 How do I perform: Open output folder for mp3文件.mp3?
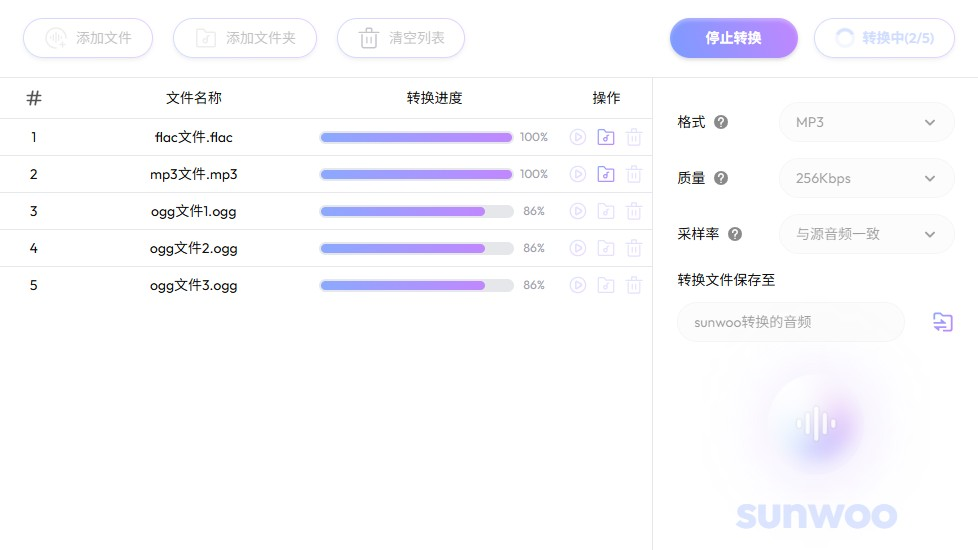(x=605, y=174)
